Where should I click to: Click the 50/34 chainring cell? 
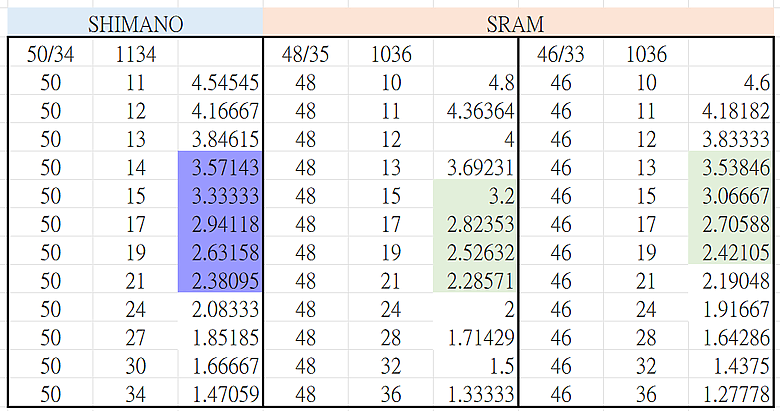click(x=50, y=53)
